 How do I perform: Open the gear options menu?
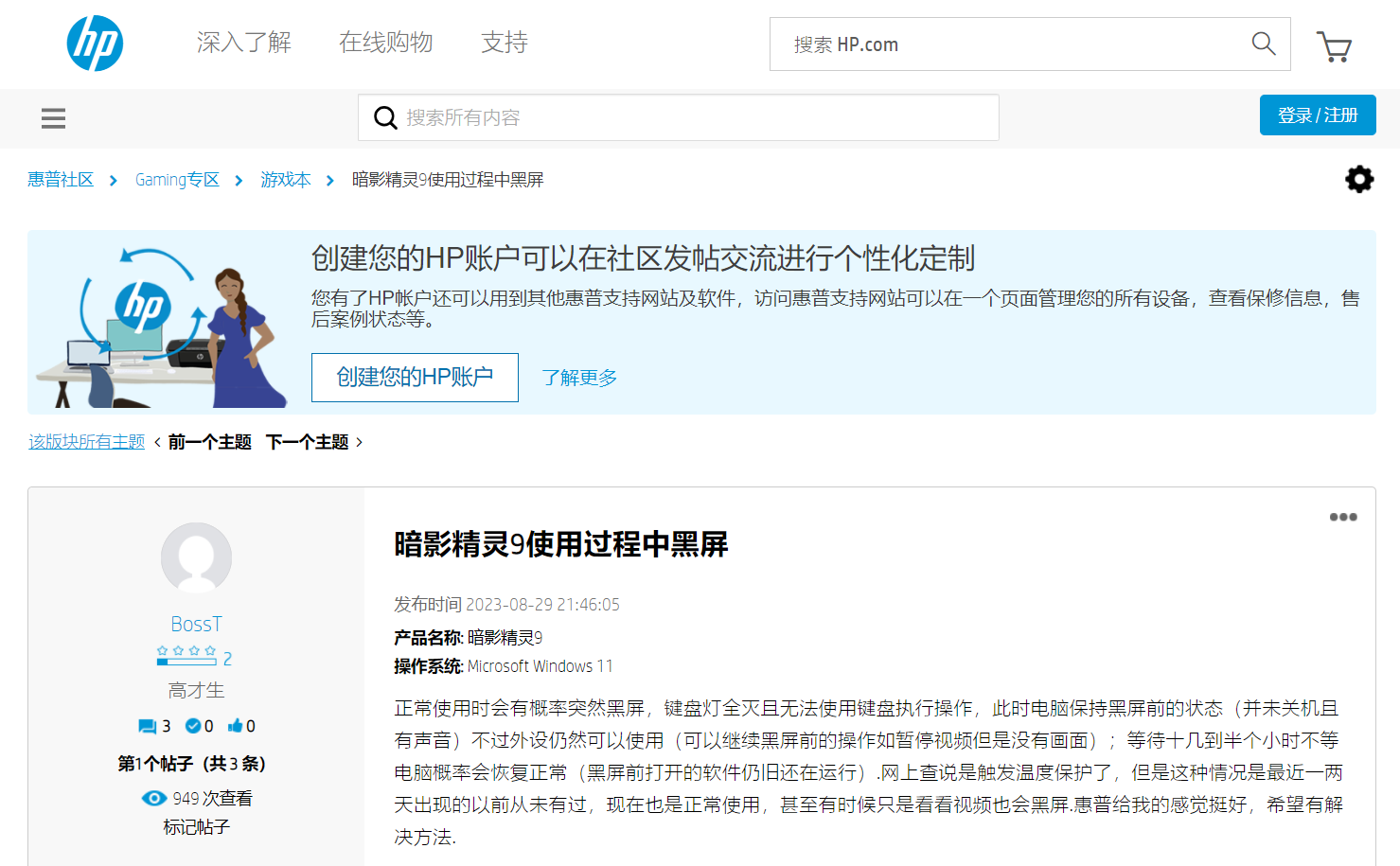1359,179
